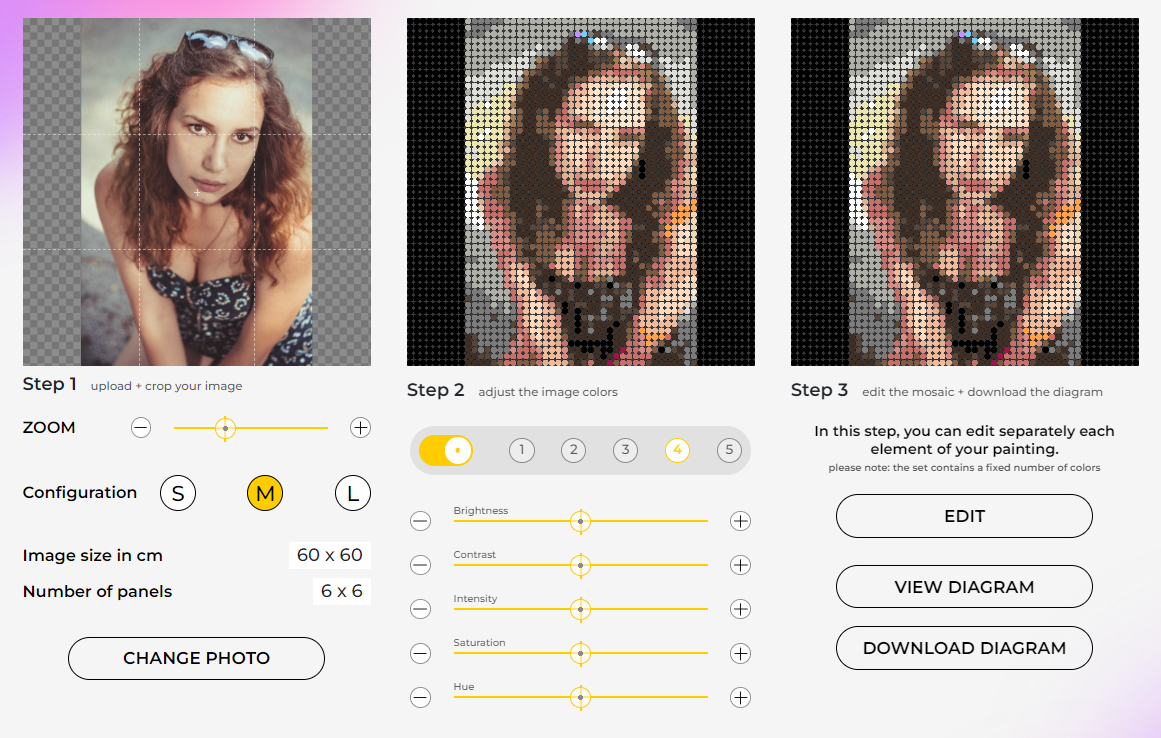Decrease Hue with its minus icon

pyautogui.click(x=421, y=697)
